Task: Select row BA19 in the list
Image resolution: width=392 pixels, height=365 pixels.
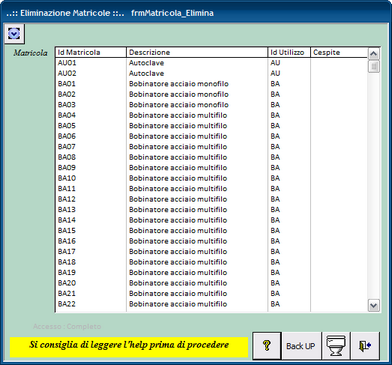Action: [211, 273]
